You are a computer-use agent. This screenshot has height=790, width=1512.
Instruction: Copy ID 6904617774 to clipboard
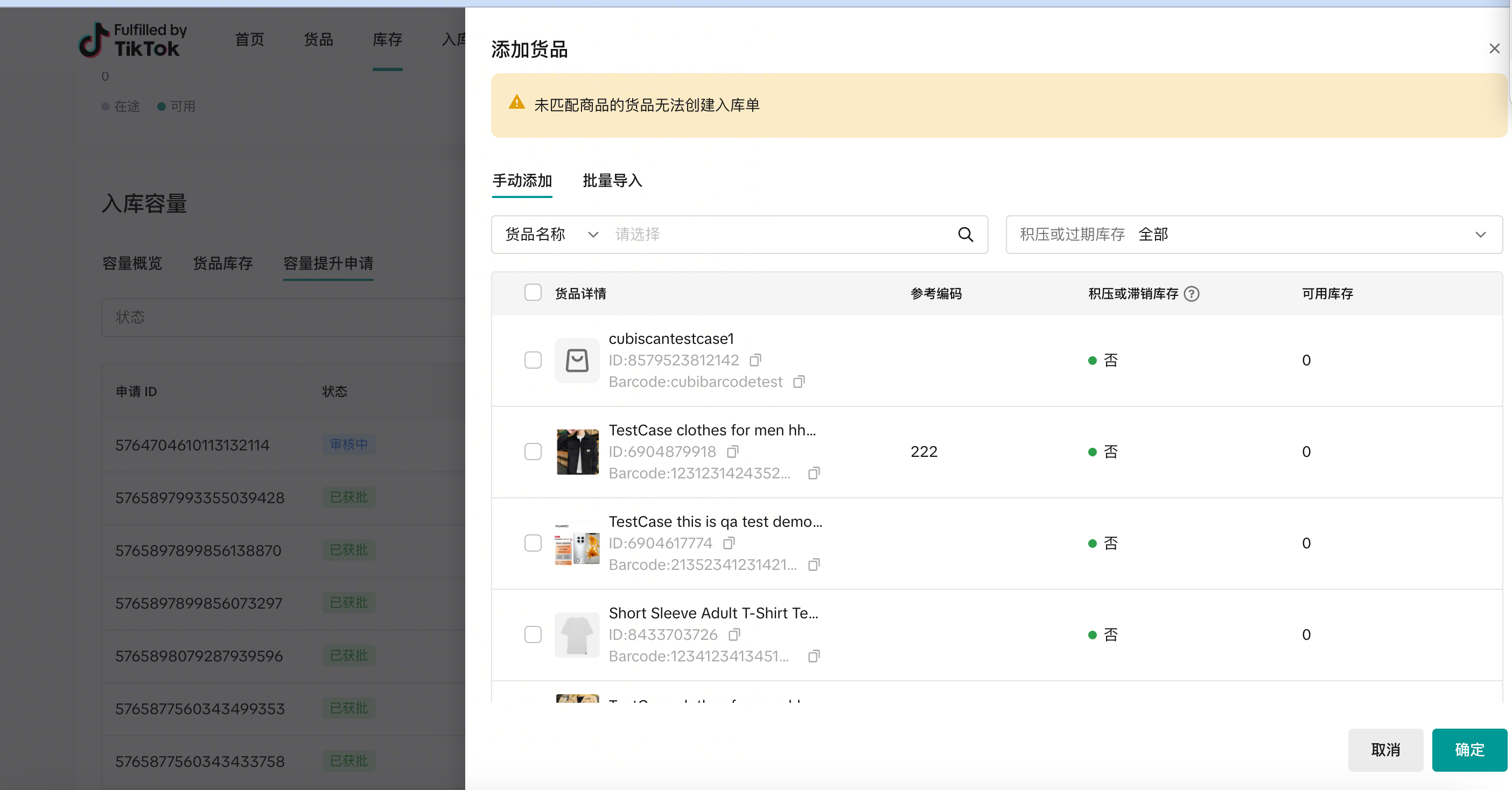coord(729,543)
